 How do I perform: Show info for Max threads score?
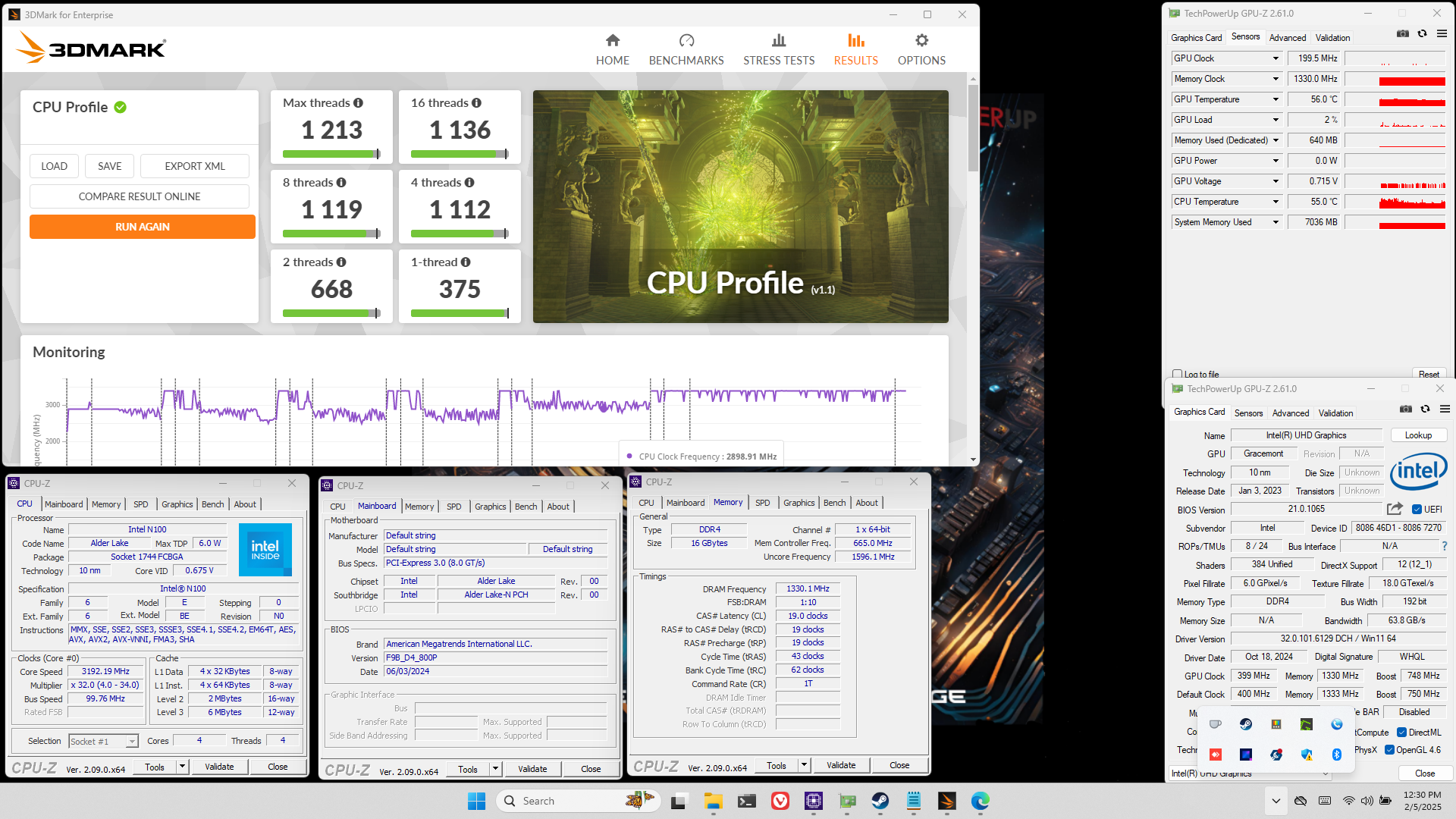click(358, 103)
